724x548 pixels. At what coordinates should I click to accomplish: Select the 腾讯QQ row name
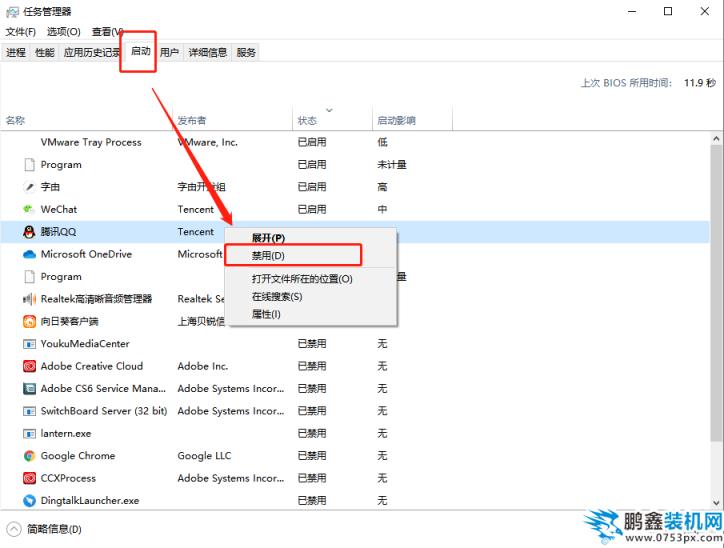[58, 231]
